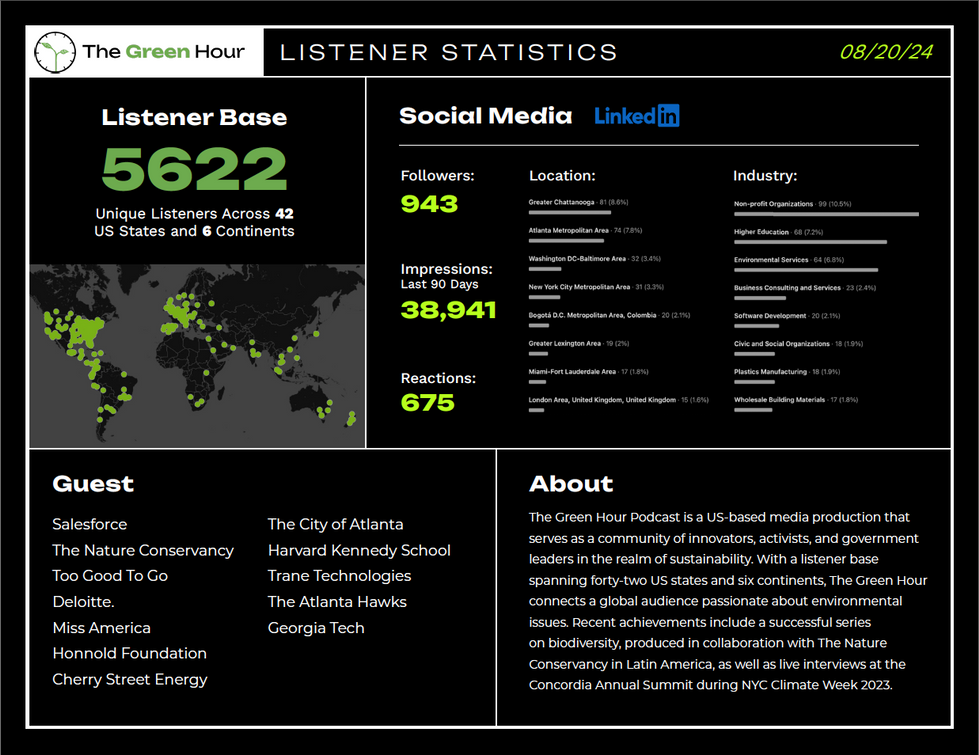
Task: Click the Trane Technologies guest entry
Action: point(340,576)
